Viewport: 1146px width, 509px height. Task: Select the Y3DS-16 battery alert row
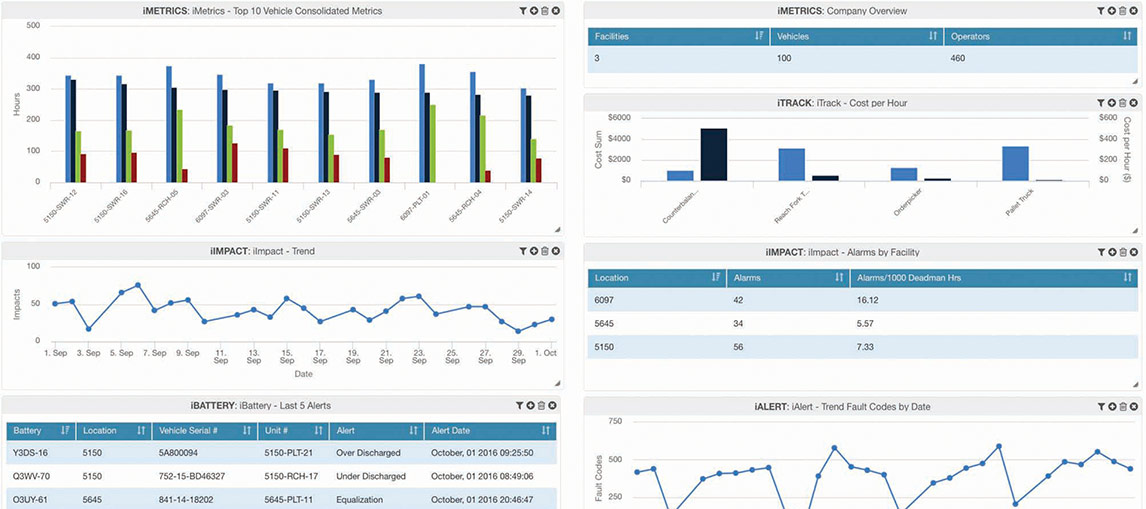[280, 453]
